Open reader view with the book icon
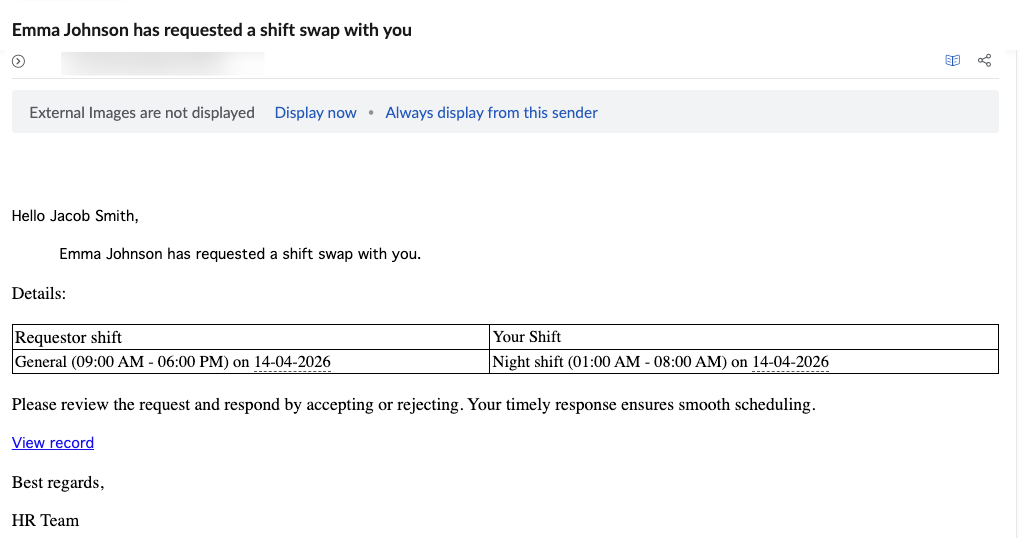The image size is (1019, 538). coord(952,61)
